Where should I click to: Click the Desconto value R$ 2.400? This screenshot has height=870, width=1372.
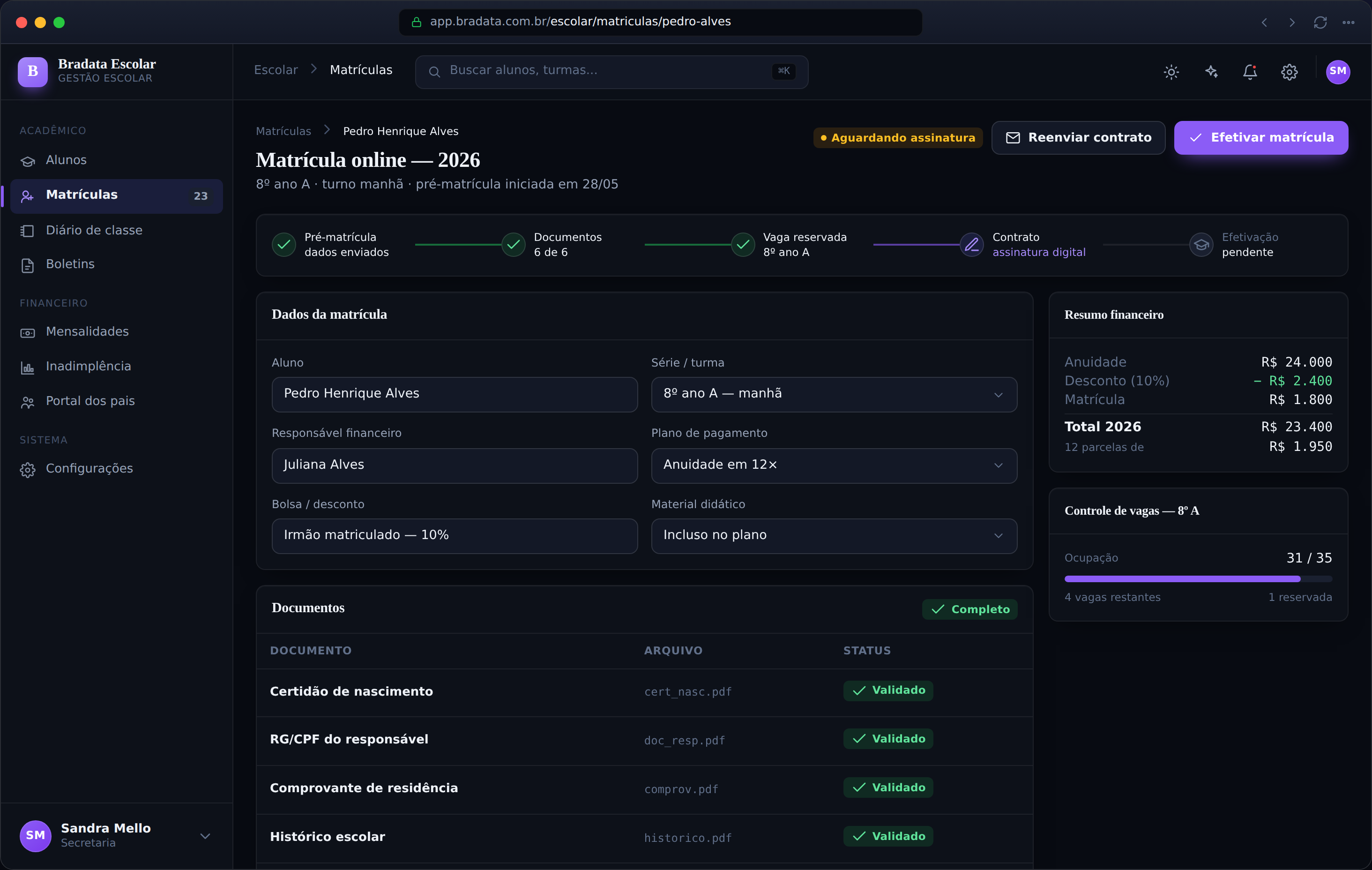[1292, 381]
